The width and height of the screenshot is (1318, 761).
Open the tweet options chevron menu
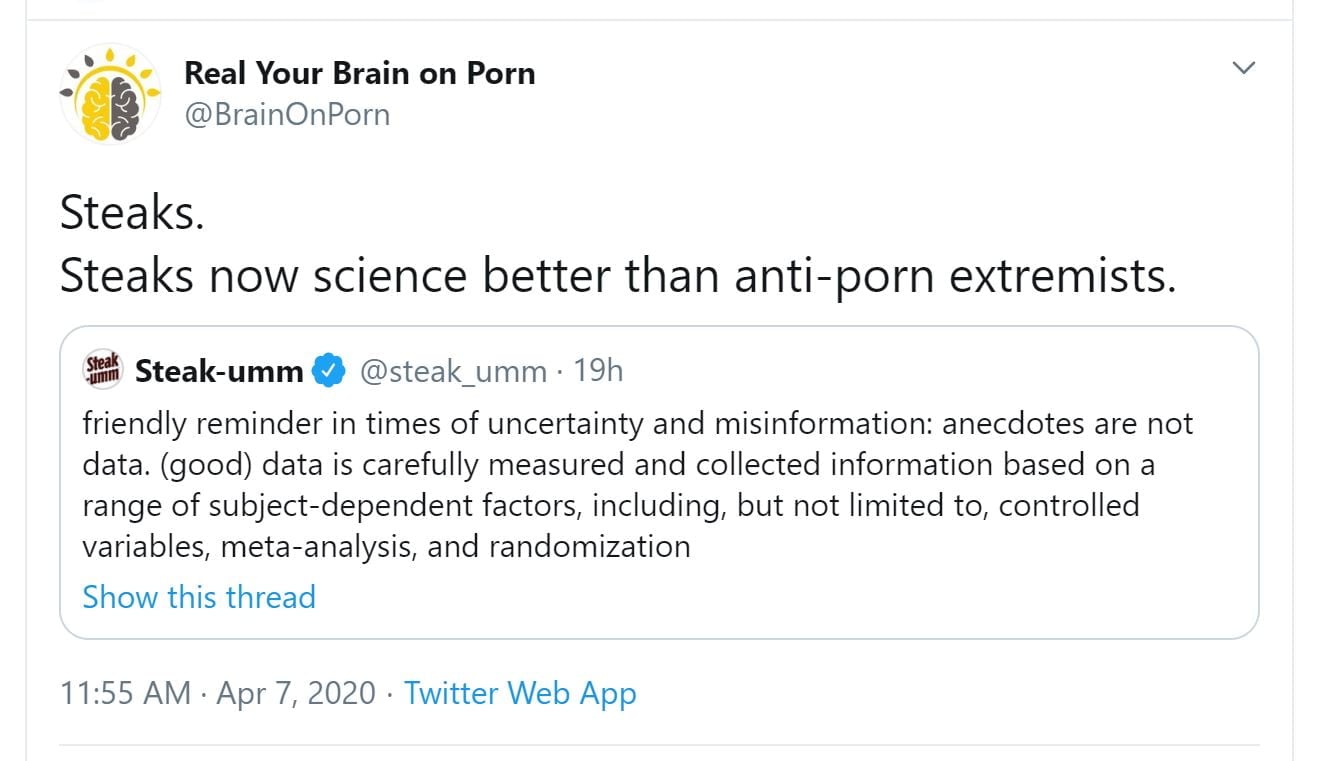pyautogui.click(x=1243, y=69)
